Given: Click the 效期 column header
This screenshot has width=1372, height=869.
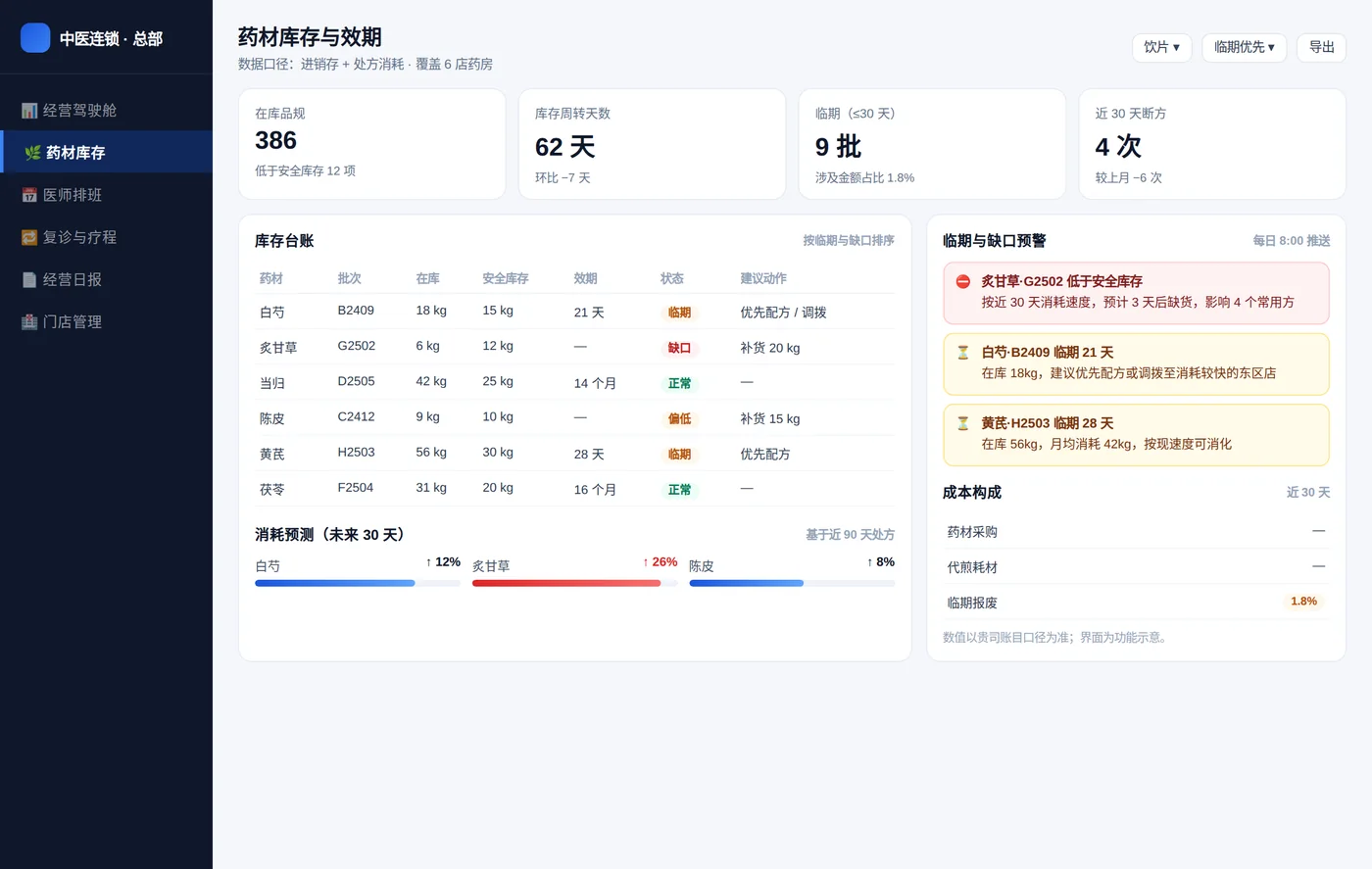Looking at the screenshot, I should pos(585,278).
